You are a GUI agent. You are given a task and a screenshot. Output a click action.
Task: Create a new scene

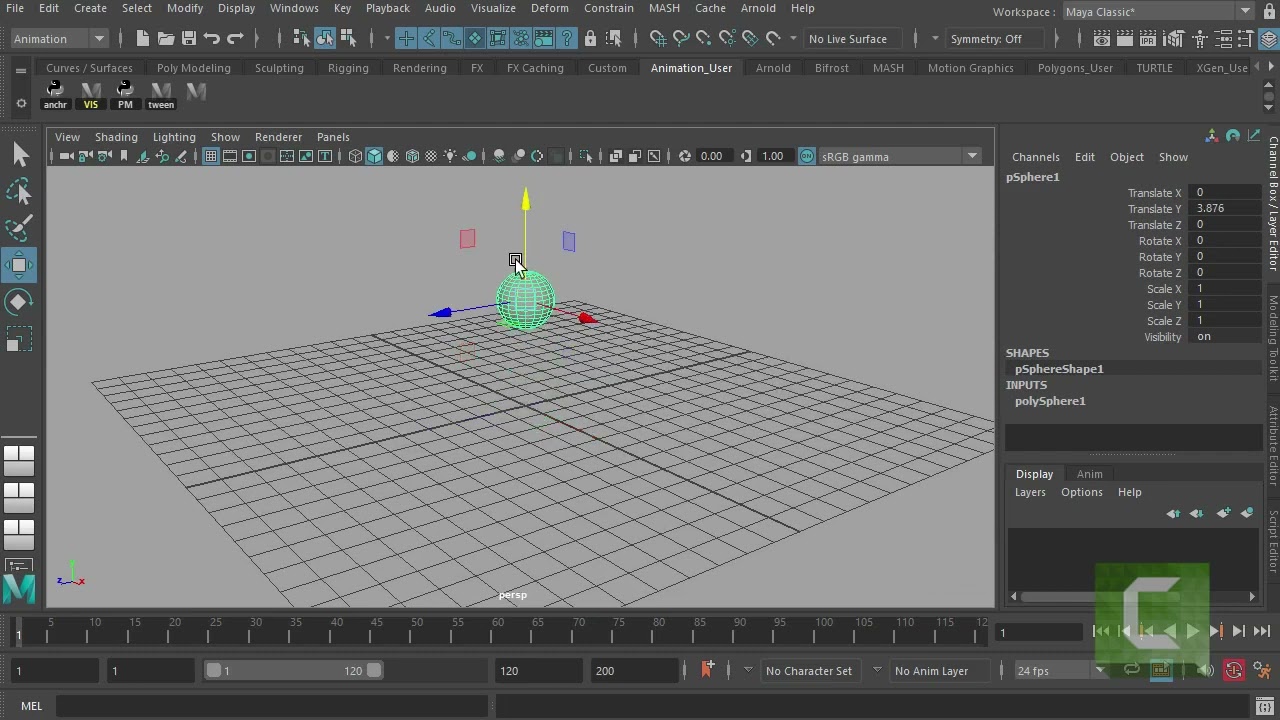(x=142, y=39)
